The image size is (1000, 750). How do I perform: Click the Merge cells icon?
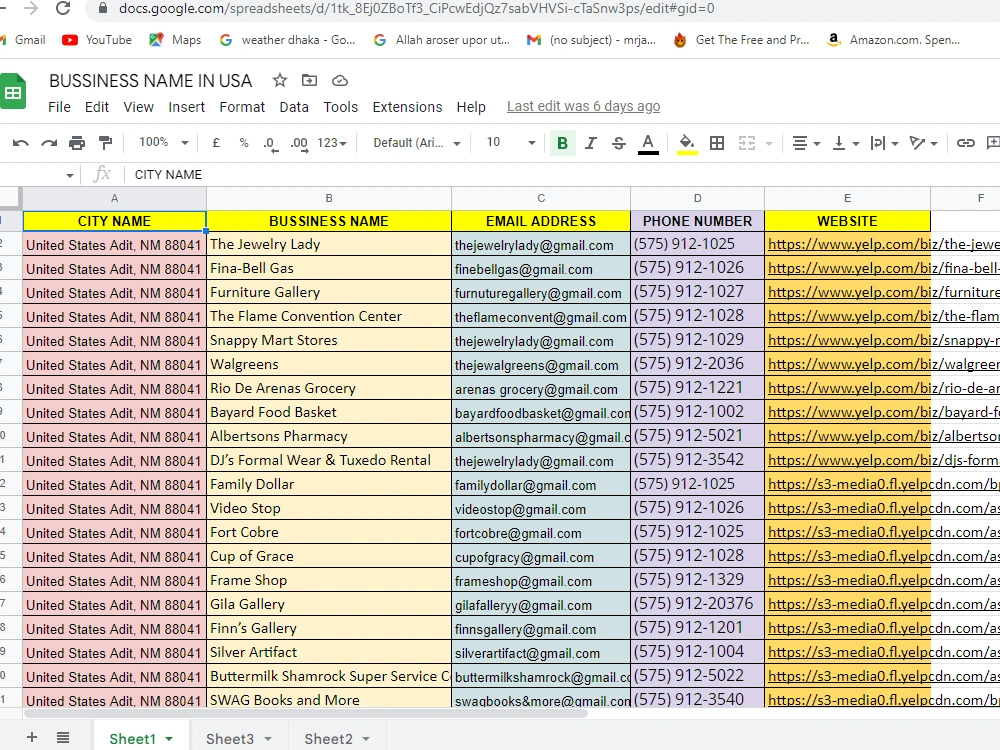tap(747, 143)
